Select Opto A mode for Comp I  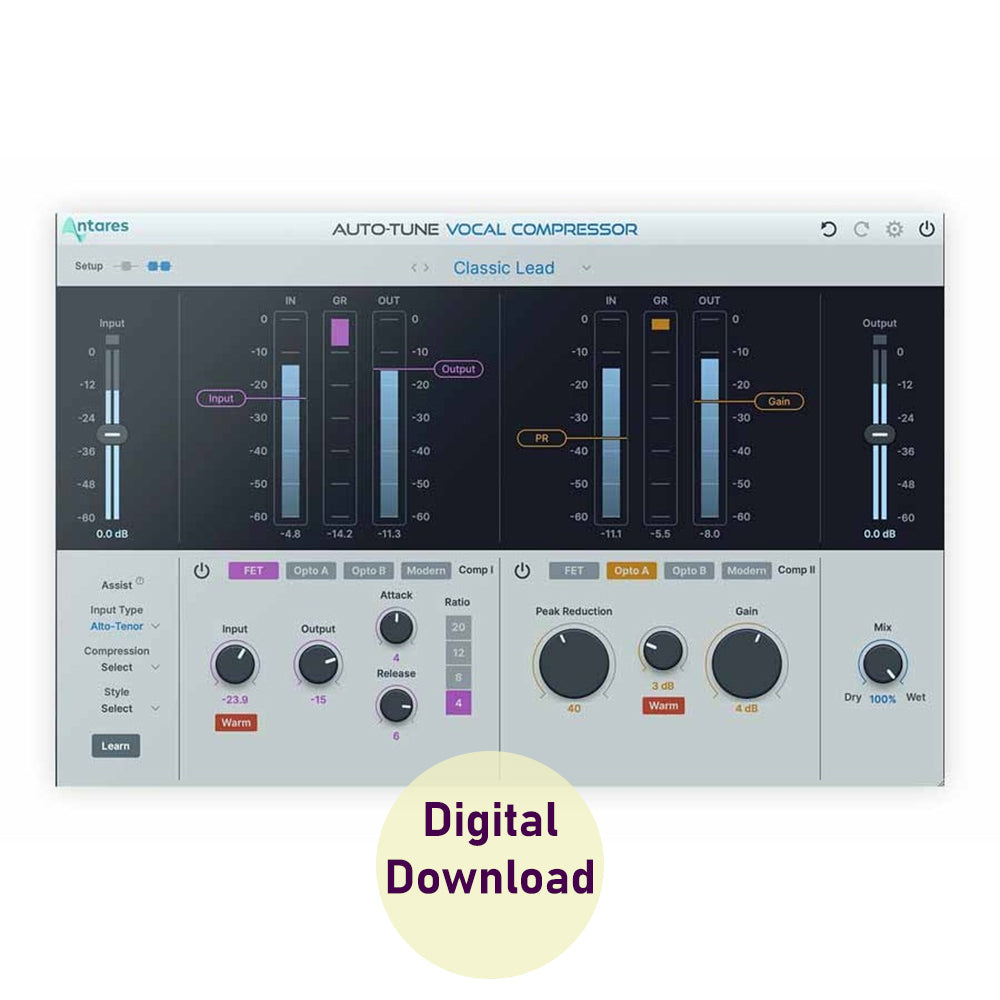point(311,570)
